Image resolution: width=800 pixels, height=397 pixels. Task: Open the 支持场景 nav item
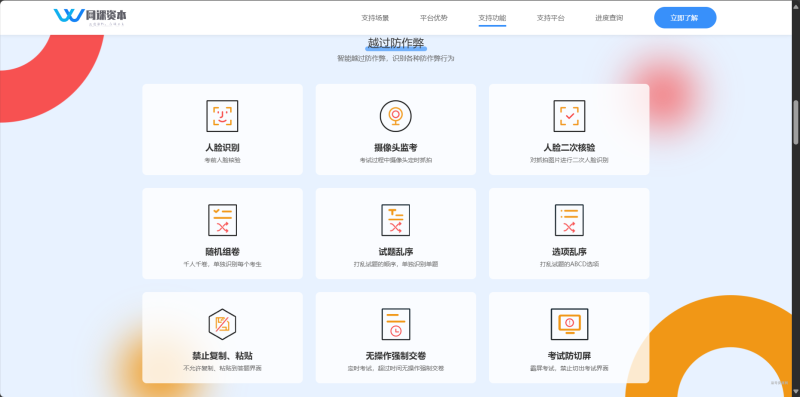pos(375,18)
